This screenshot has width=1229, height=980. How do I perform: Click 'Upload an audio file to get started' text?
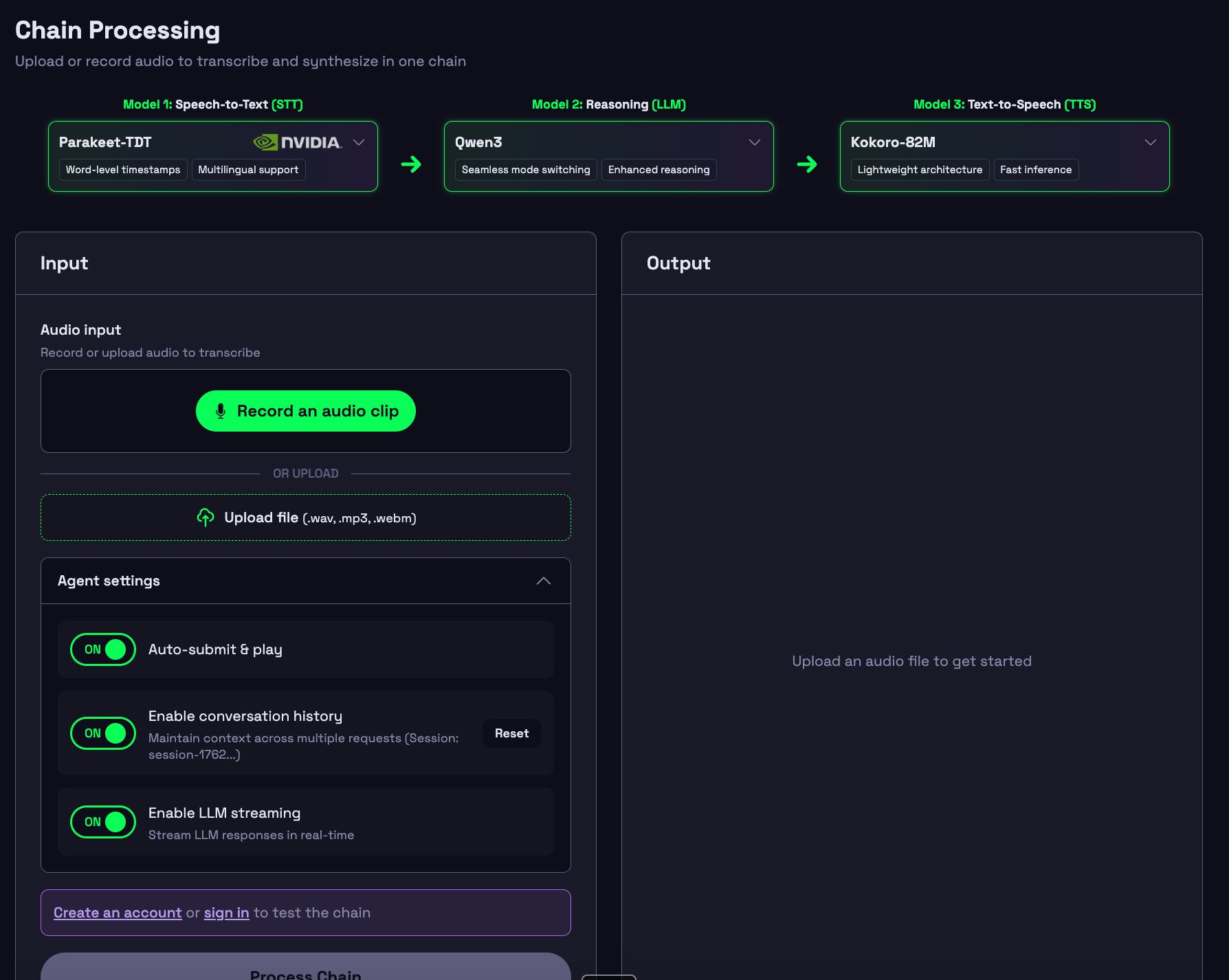(911, 661)
